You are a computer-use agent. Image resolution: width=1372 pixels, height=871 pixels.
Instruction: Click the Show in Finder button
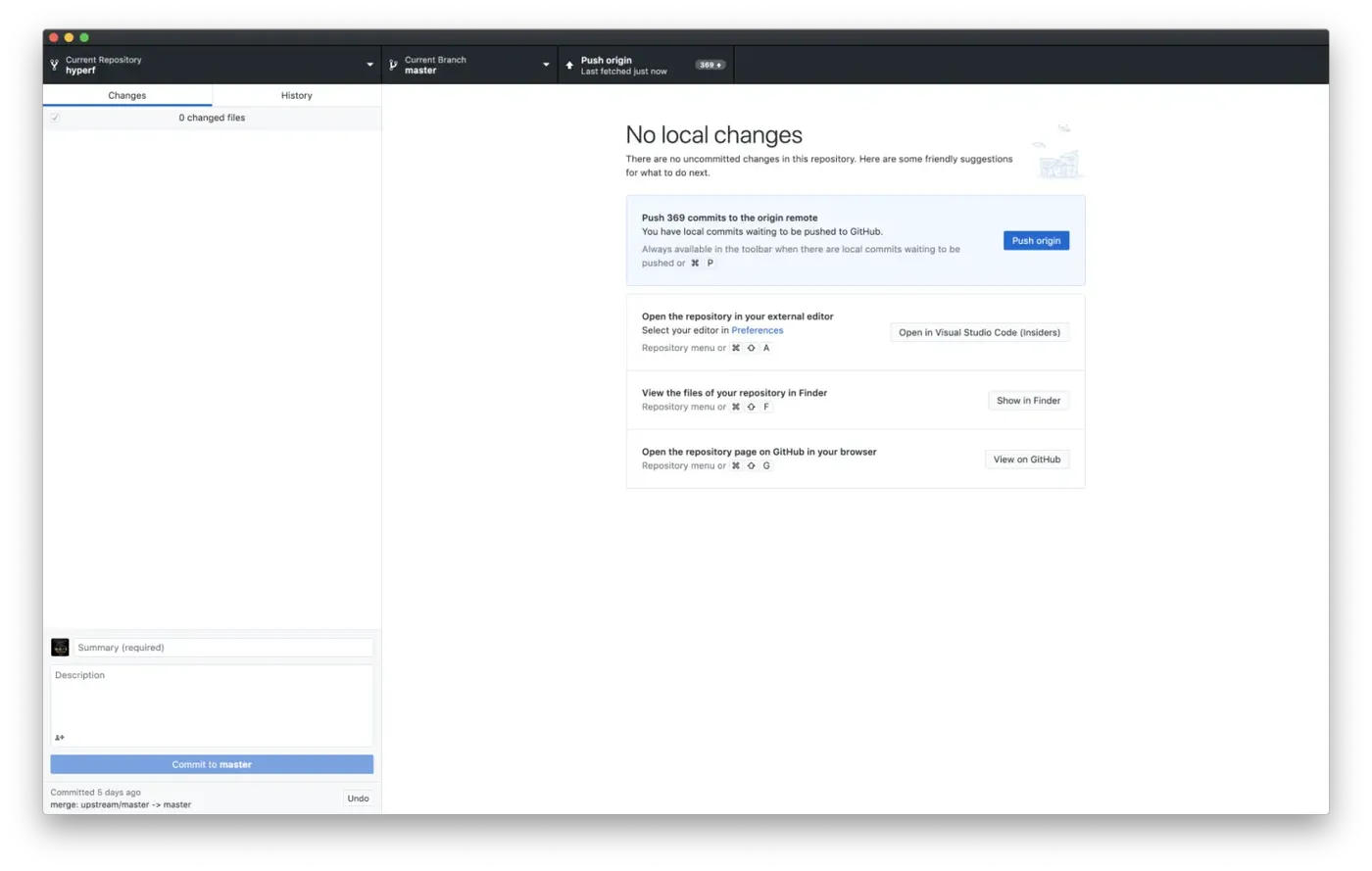[1028, 400]
